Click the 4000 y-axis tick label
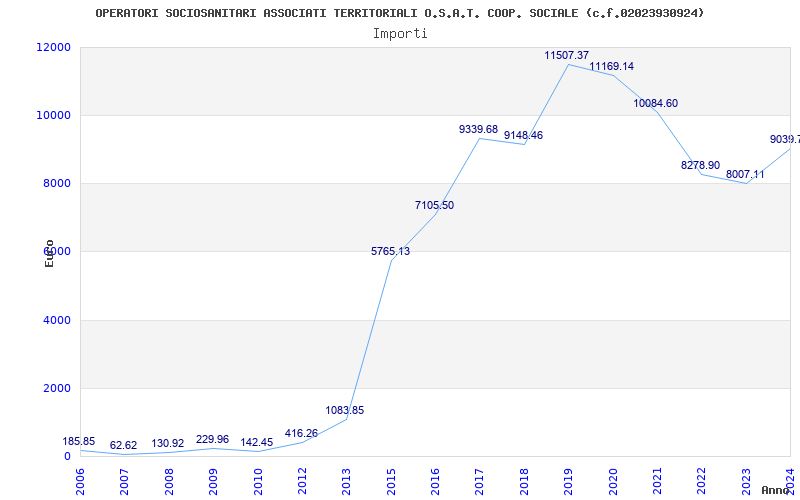Viewport: 800px width, 500px height. (x=57, y=320)
